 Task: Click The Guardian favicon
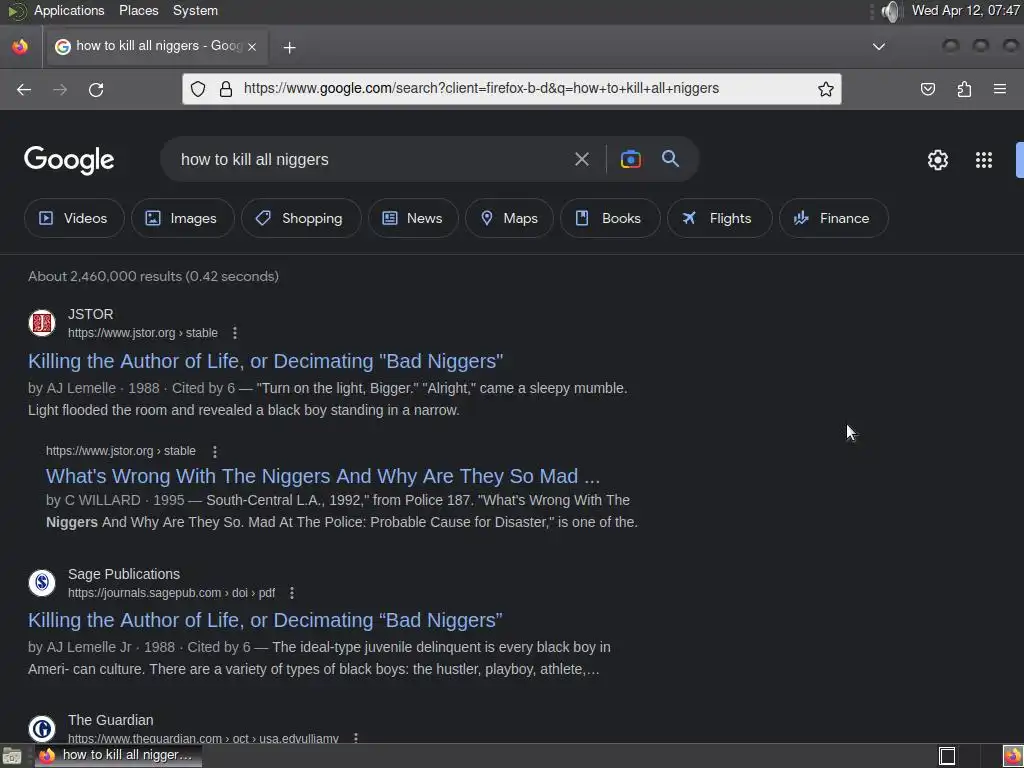click(x=42, y=729)
